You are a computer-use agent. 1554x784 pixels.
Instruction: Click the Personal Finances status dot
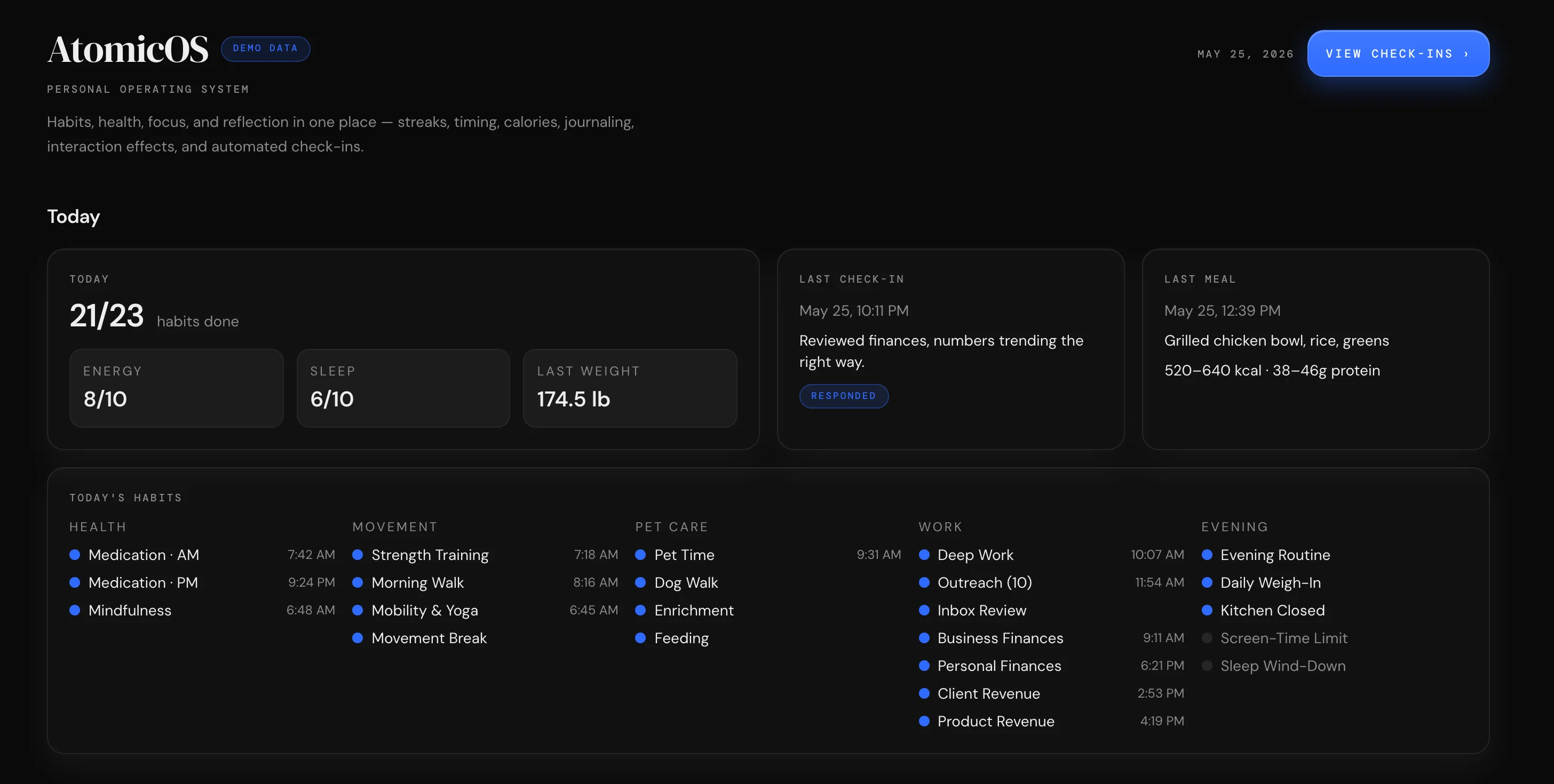point(924,666)
